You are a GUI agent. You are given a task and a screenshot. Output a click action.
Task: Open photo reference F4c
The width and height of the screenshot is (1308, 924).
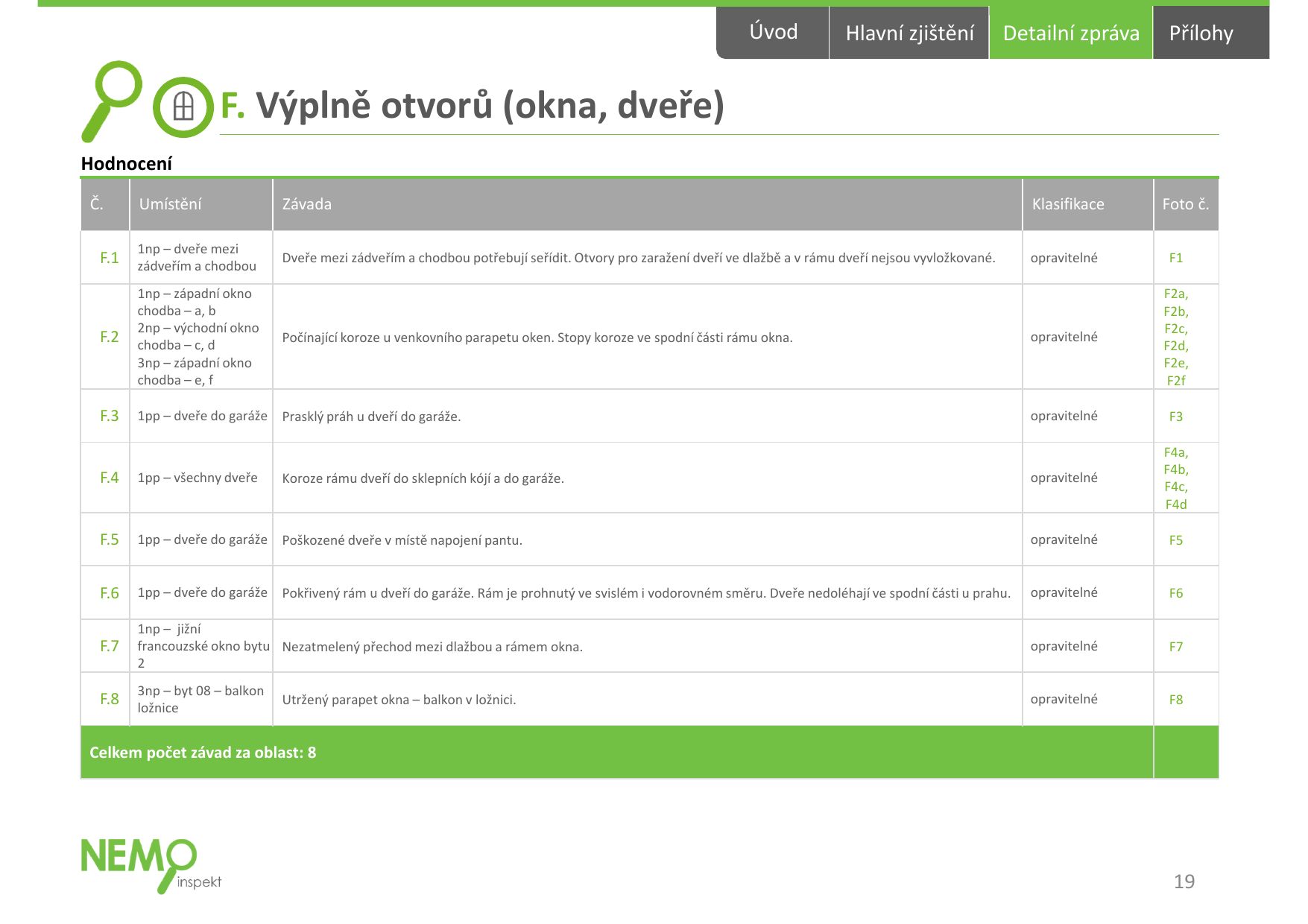(1175, 487)
